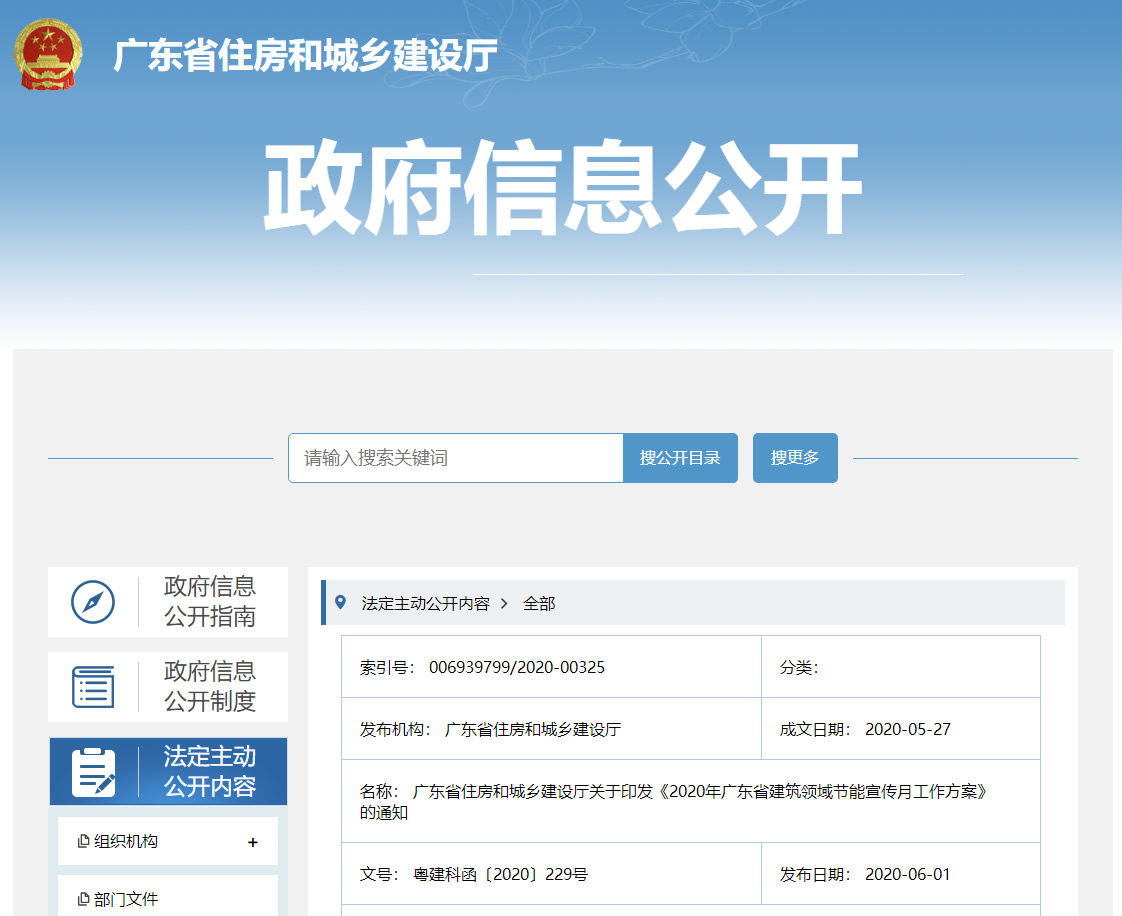Click the breadcrumb chevron arrow before 全部
Image resolution: width=1122 pixels, height=916 pixels.
click(x=504, y=603)
